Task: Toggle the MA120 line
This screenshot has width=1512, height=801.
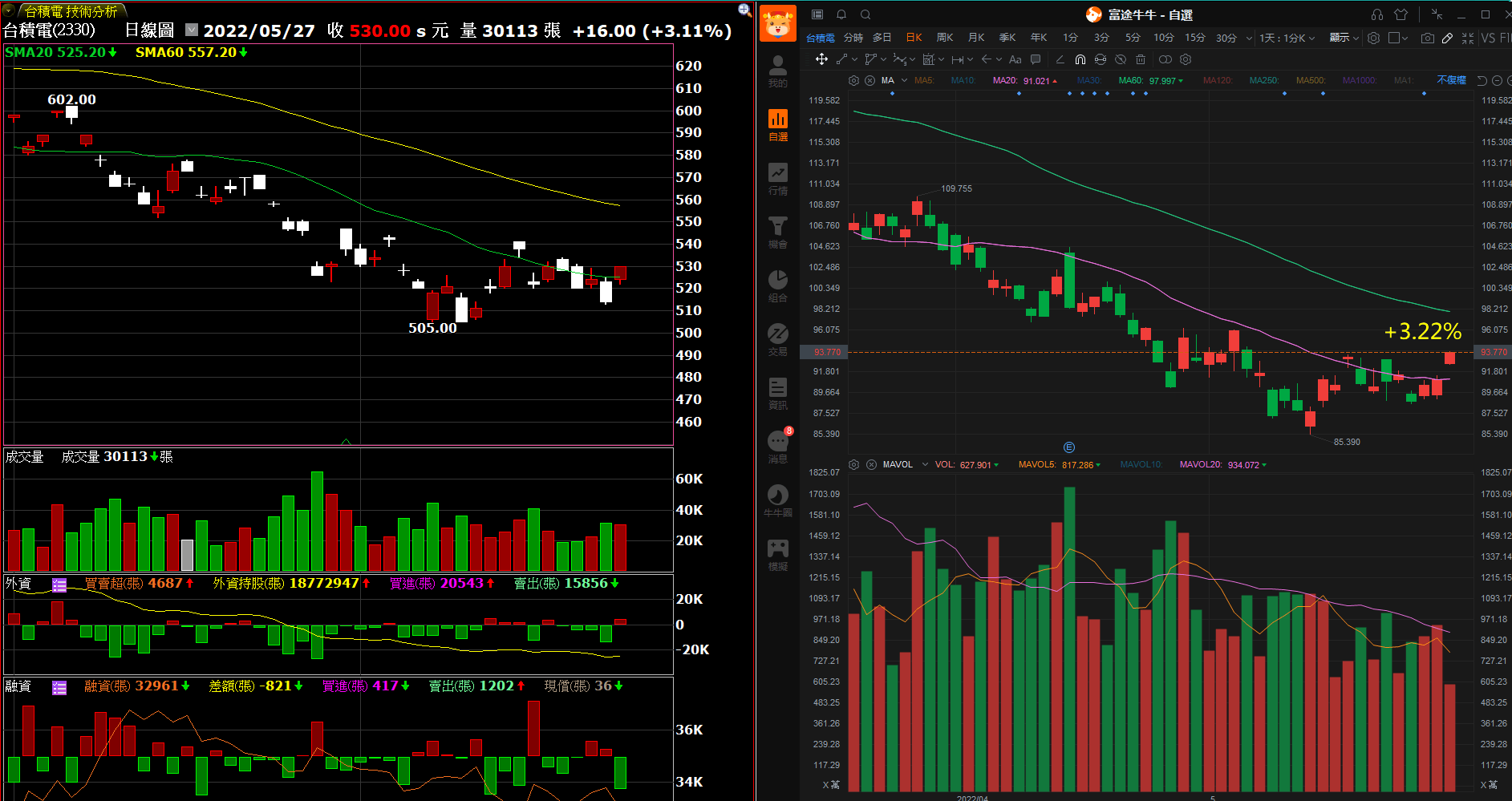Action: pos(1218,80)
